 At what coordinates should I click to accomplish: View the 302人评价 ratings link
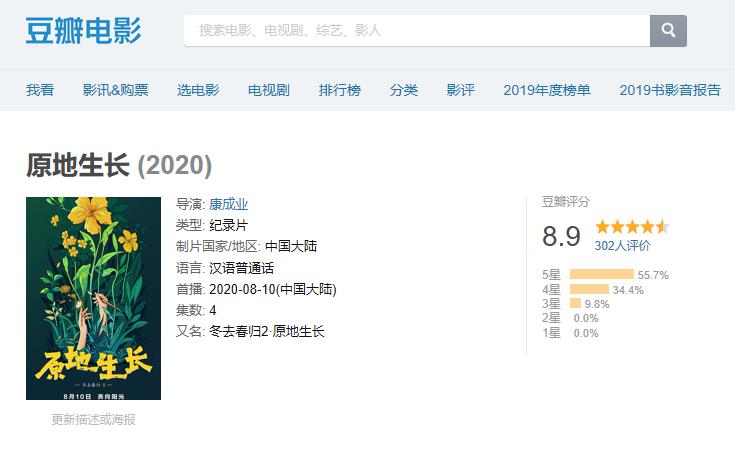point(622,245)
